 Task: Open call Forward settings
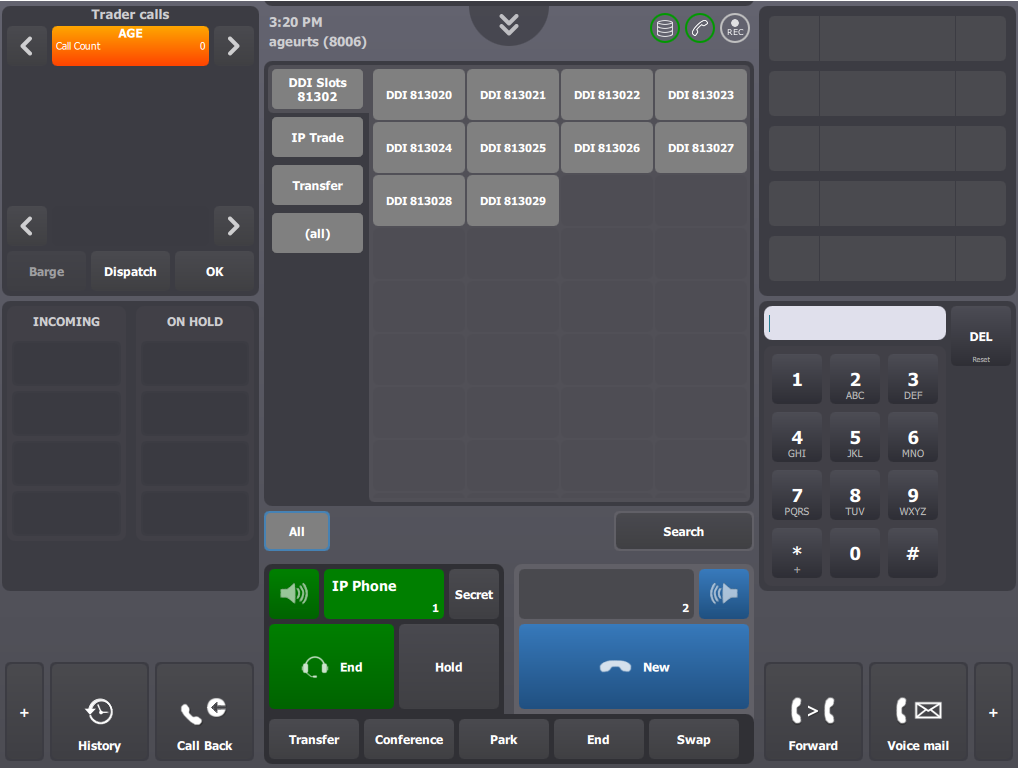(813, 712)
